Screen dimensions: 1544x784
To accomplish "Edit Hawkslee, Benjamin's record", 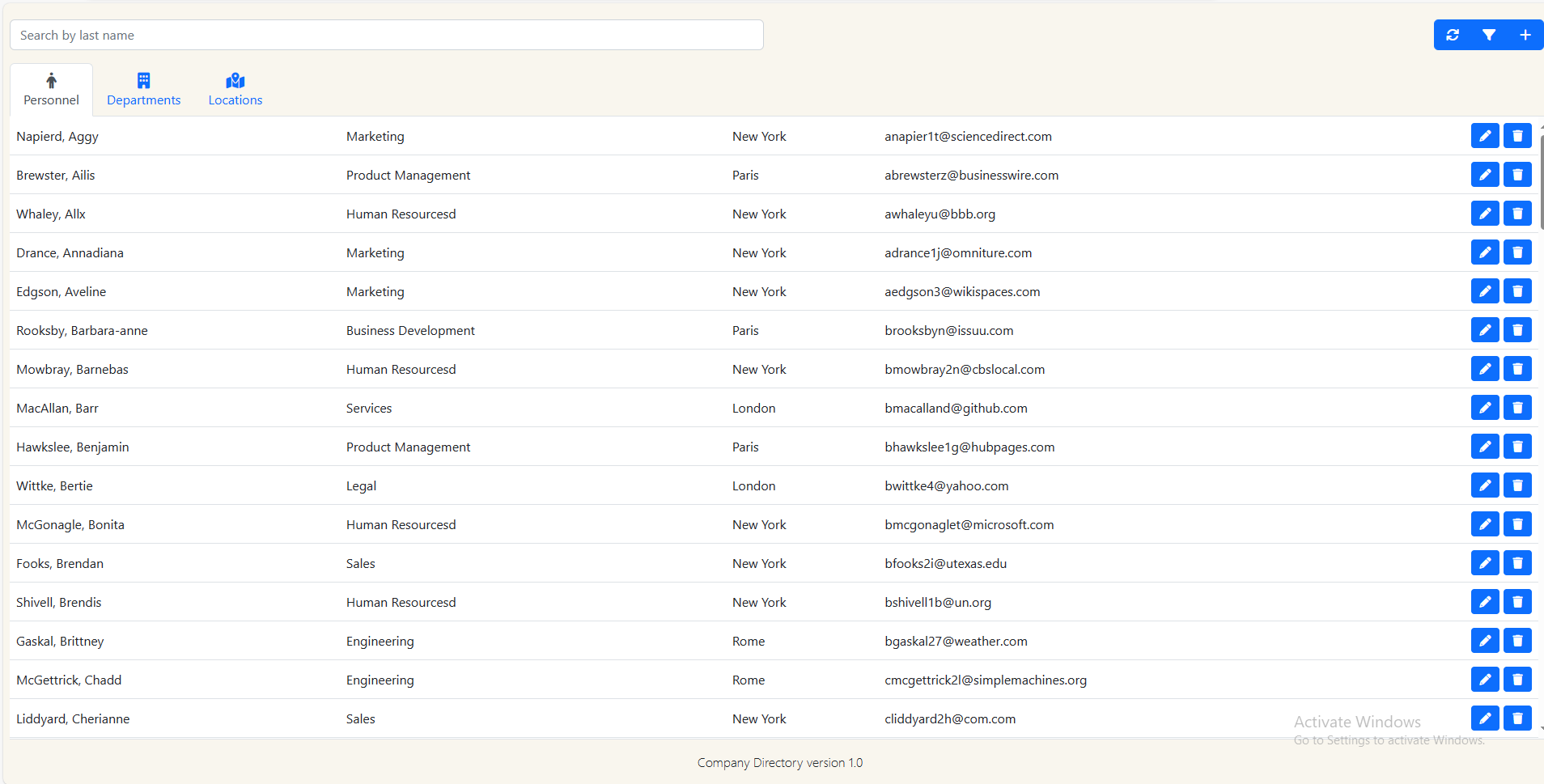I will tap(1484, 446).
